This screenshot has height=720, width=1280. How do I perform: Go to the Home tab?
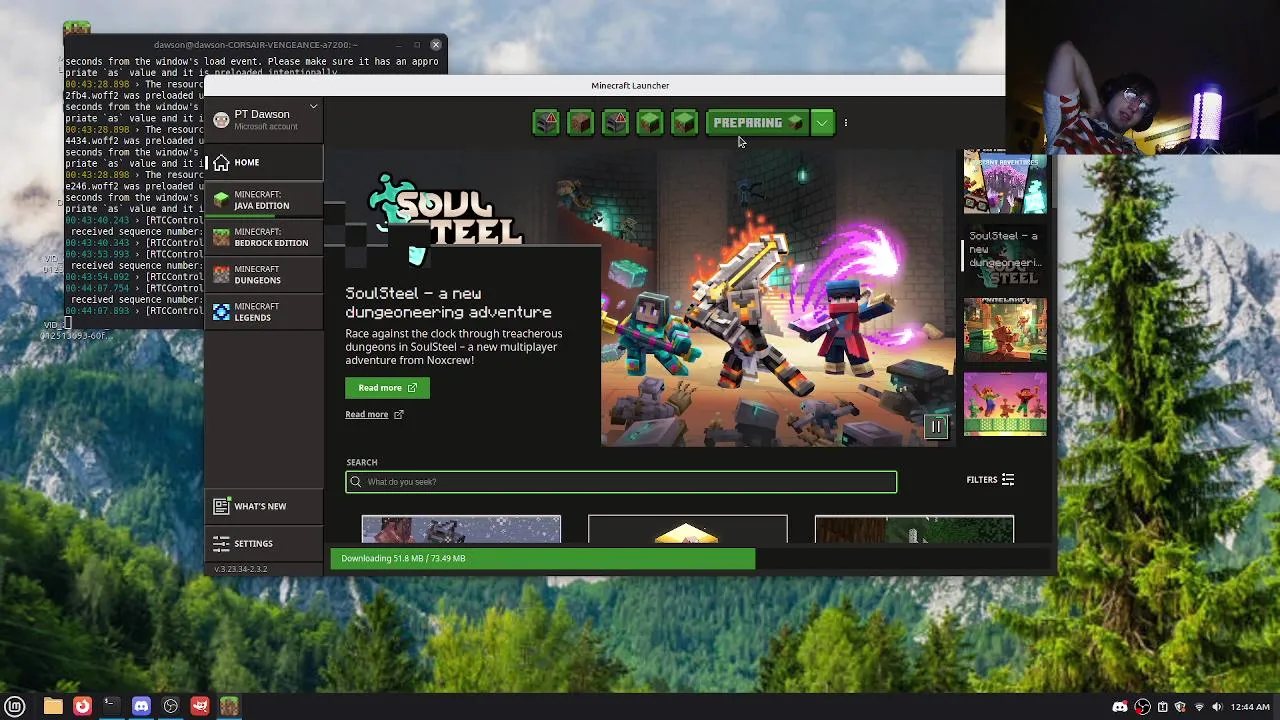click(264, 162)
